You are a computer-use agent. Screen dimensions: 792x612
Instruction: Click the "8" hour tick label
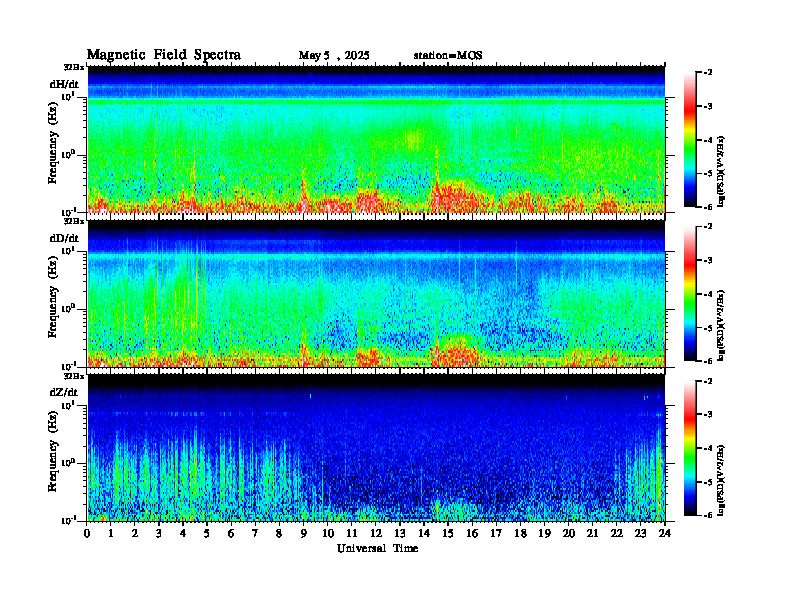[x=279, y=533]
